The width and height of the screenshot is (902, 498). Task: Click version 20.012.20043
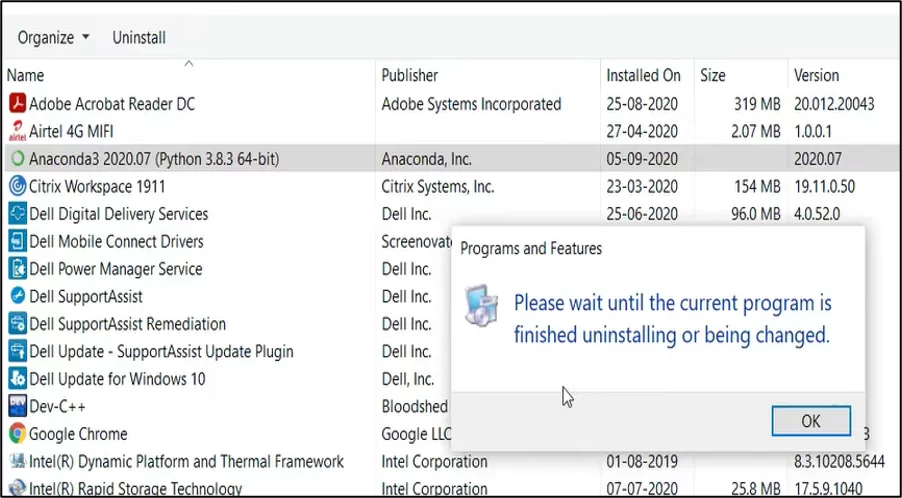[x=834, y=104]
